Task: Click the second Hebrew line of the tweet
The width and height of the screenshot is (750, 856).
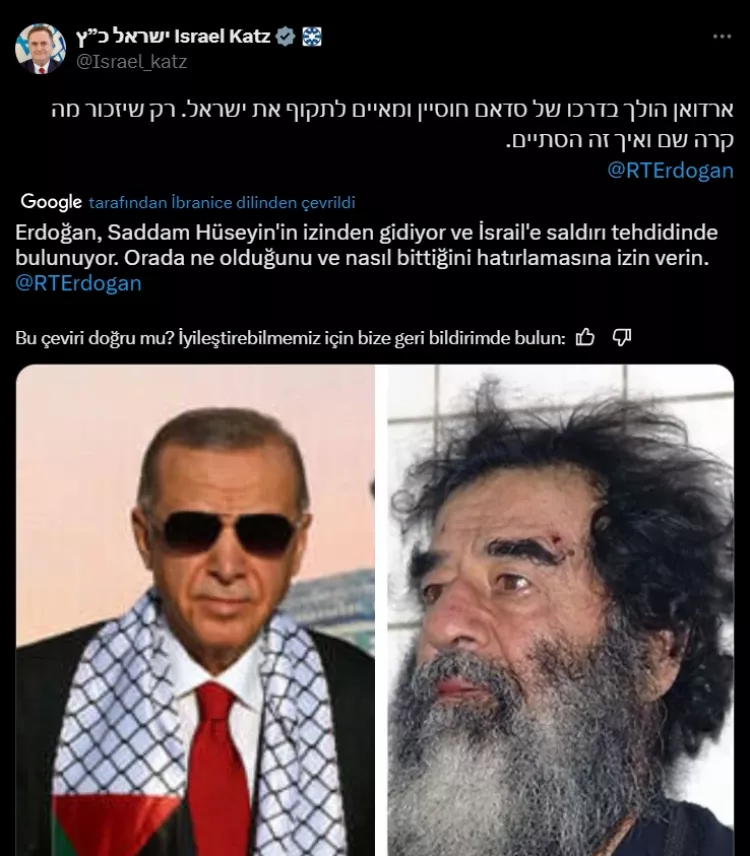Action: (620, 140)
